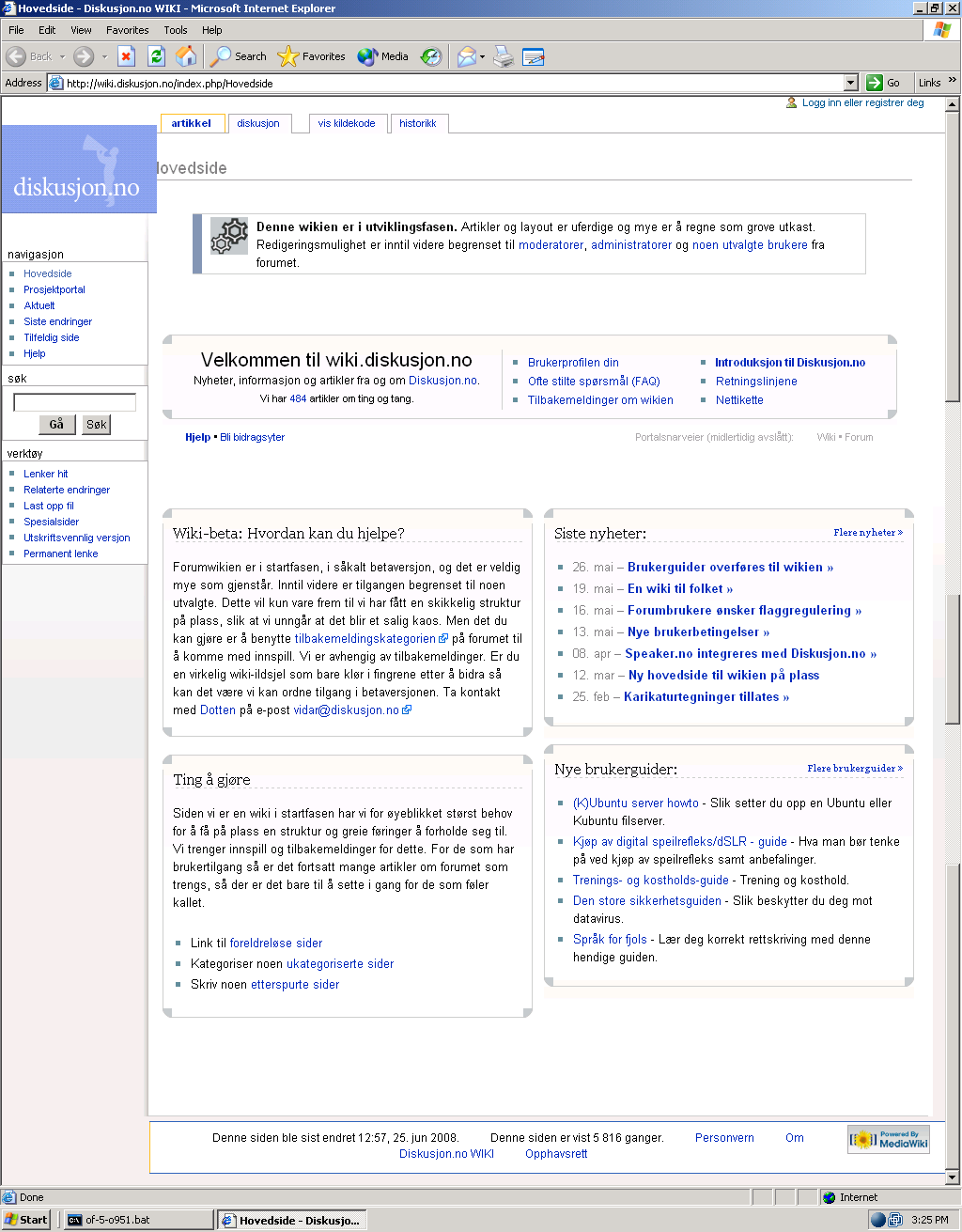Click the Edit page toolbar icon
This screenshot has height=1232, width=962.
coord(534,56)
